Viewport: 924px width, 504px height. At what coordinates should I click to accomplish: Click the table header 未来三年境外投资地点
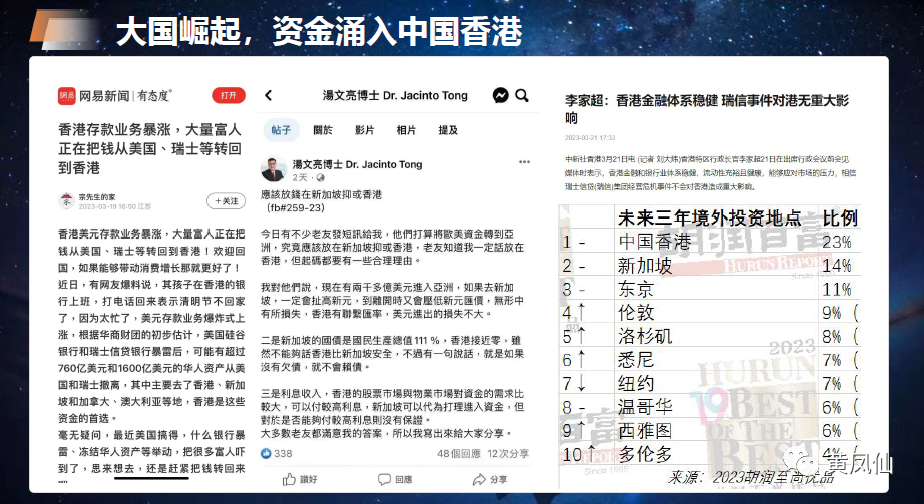pos(710,218)
